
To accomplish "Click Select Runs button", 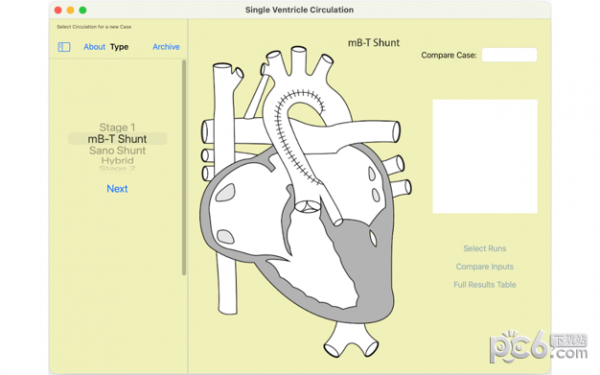I will click(x=484, y=248).
